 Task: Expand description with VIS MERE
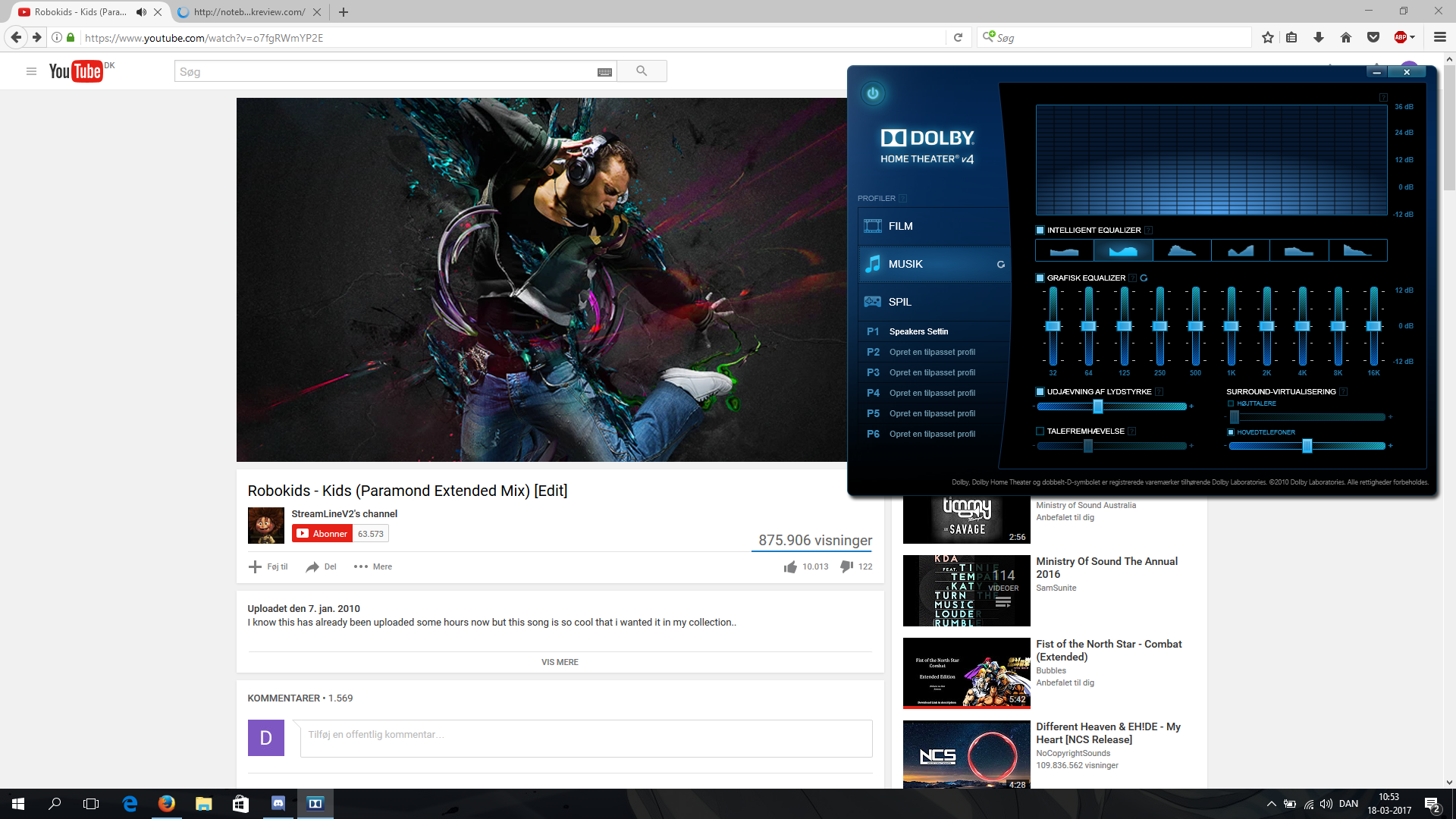tap(560, 663)
